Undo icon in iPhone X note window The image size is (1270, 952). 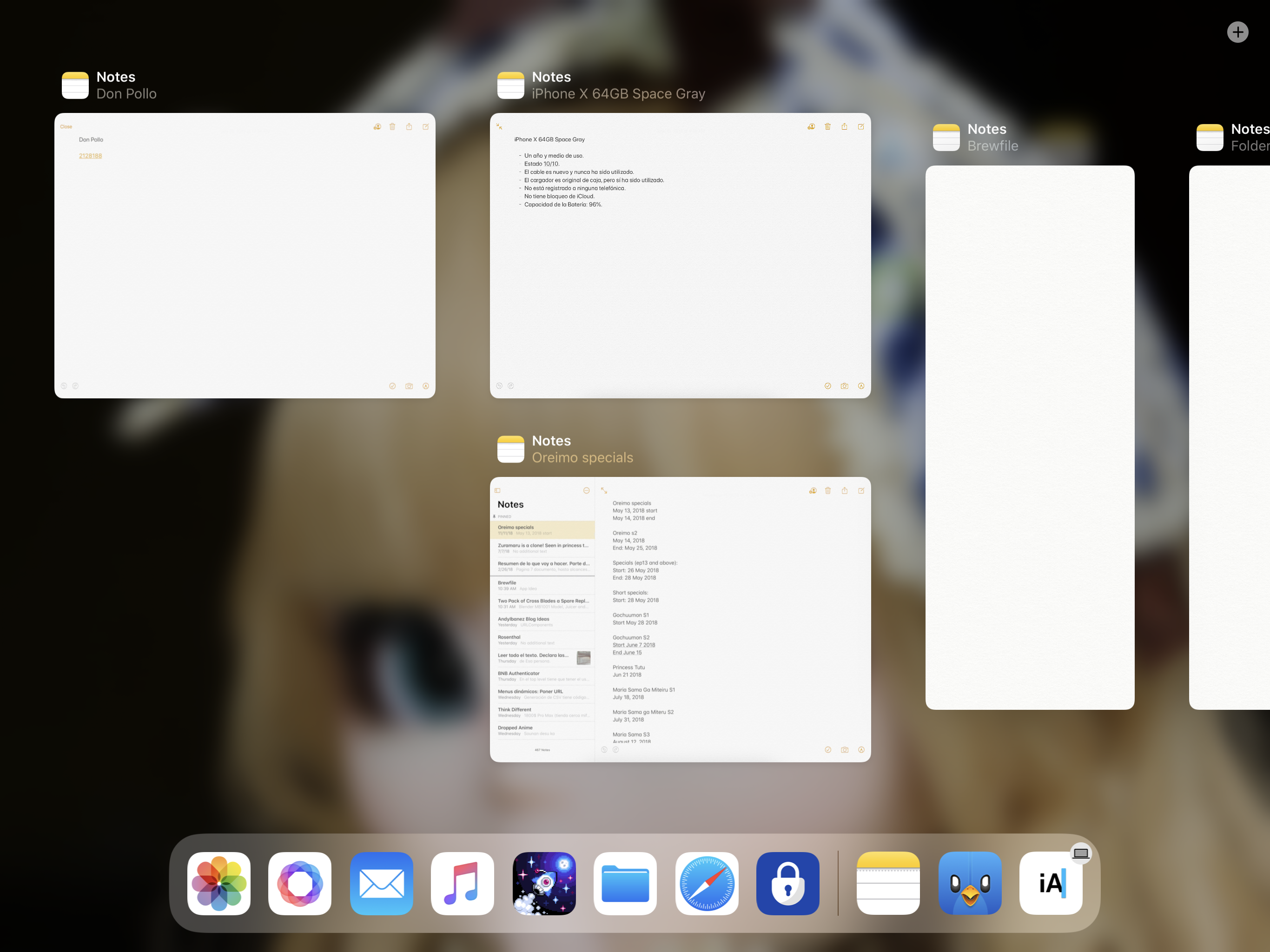pos(499,386)
